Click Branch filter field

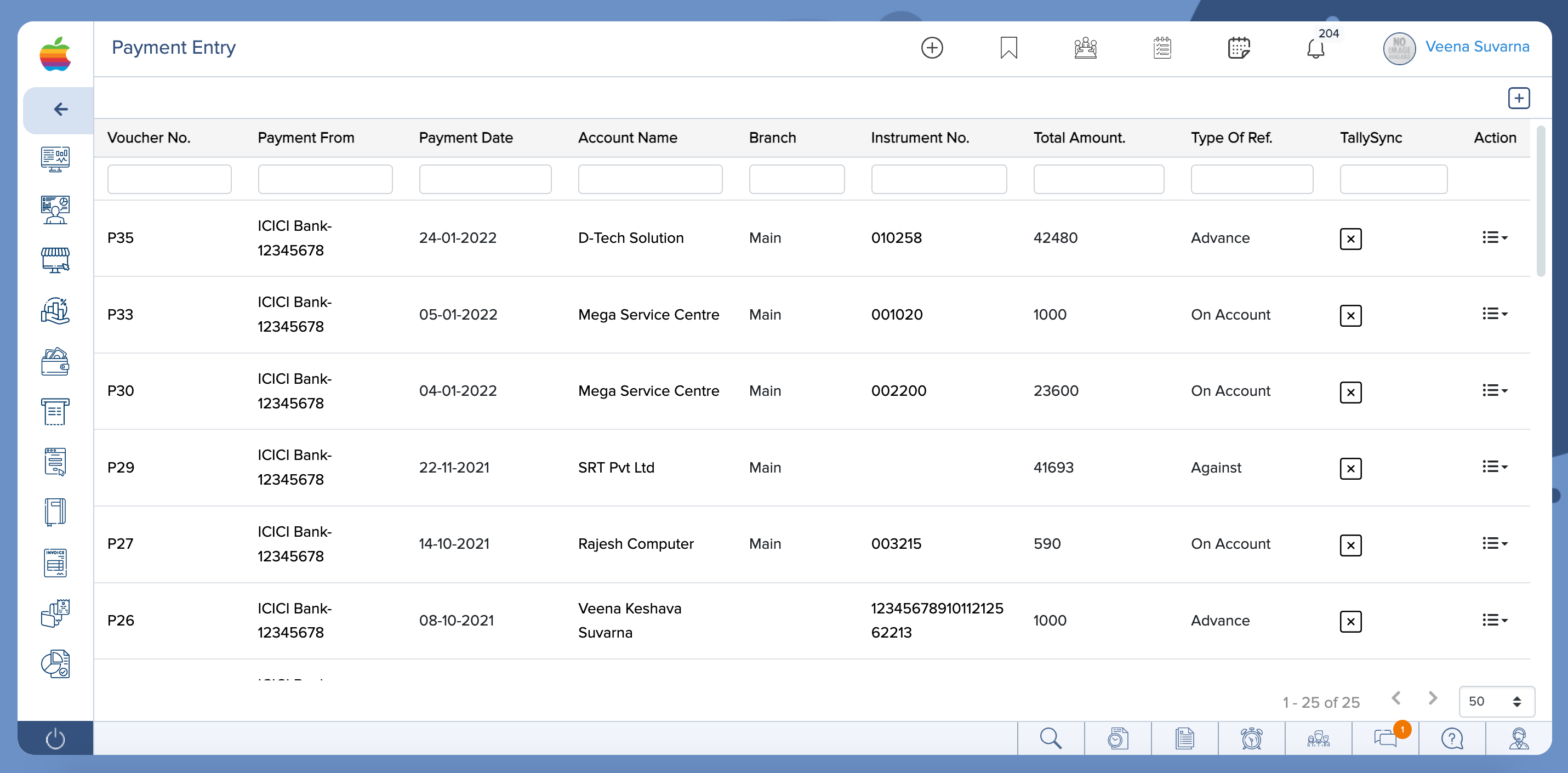pos(797,179)
